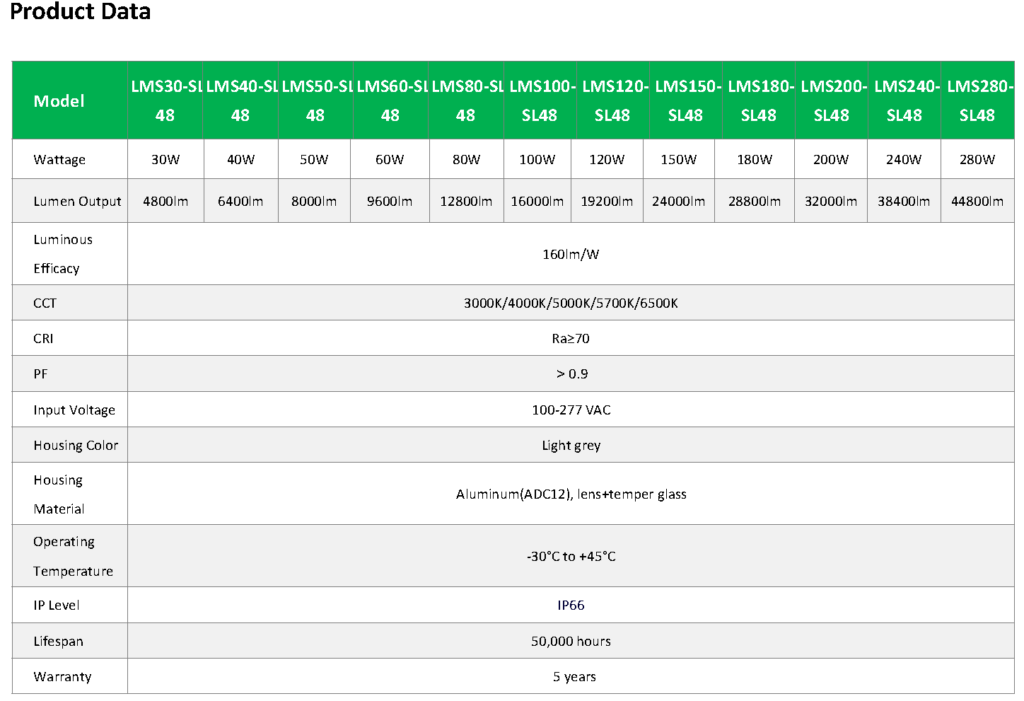Click the Light grey housing color value
The width and height of the screenshot is (1024, 701).
[570, 446]
